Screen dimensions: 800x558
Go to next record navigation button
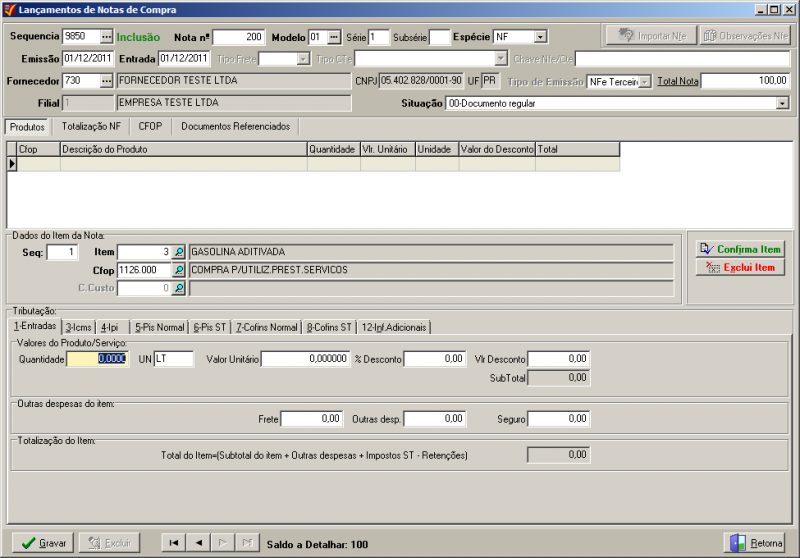[x=223, y=543]
